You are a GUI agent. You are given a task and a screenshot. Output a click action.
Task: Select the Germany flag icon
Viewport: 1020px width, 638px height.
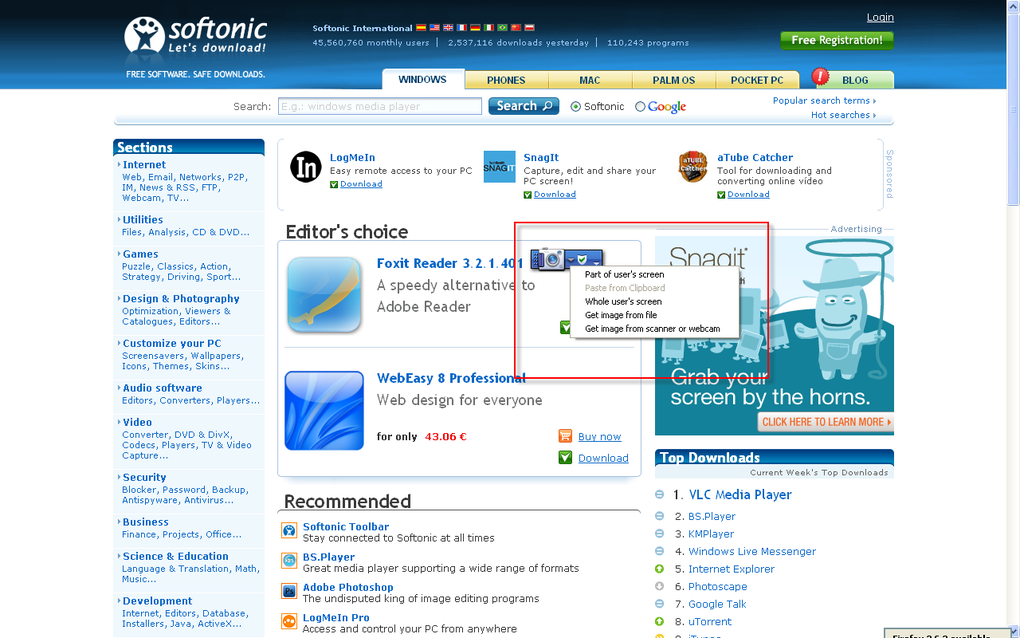(476, 28)
